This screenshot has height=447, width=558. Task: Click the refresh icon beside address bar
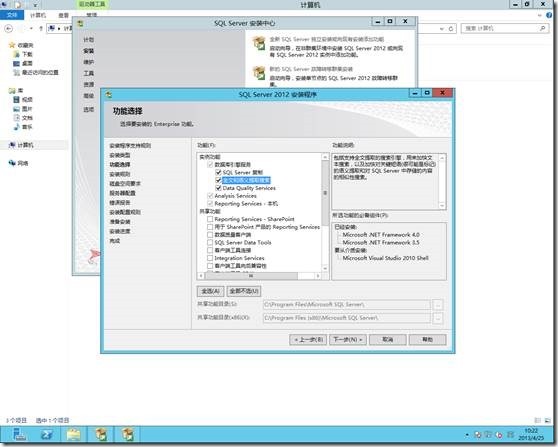coord(451,28)
